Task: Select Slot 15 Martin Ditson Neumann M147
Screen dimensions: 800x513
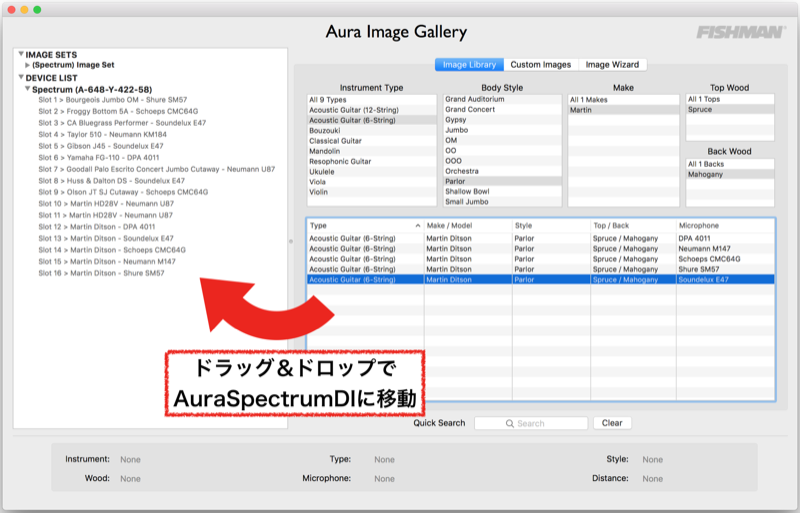Action: (107, 262)
